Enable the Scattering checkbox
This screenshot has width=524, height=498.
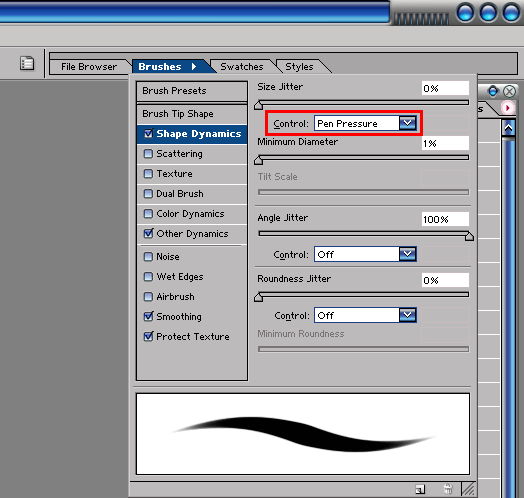pos(148,154)
